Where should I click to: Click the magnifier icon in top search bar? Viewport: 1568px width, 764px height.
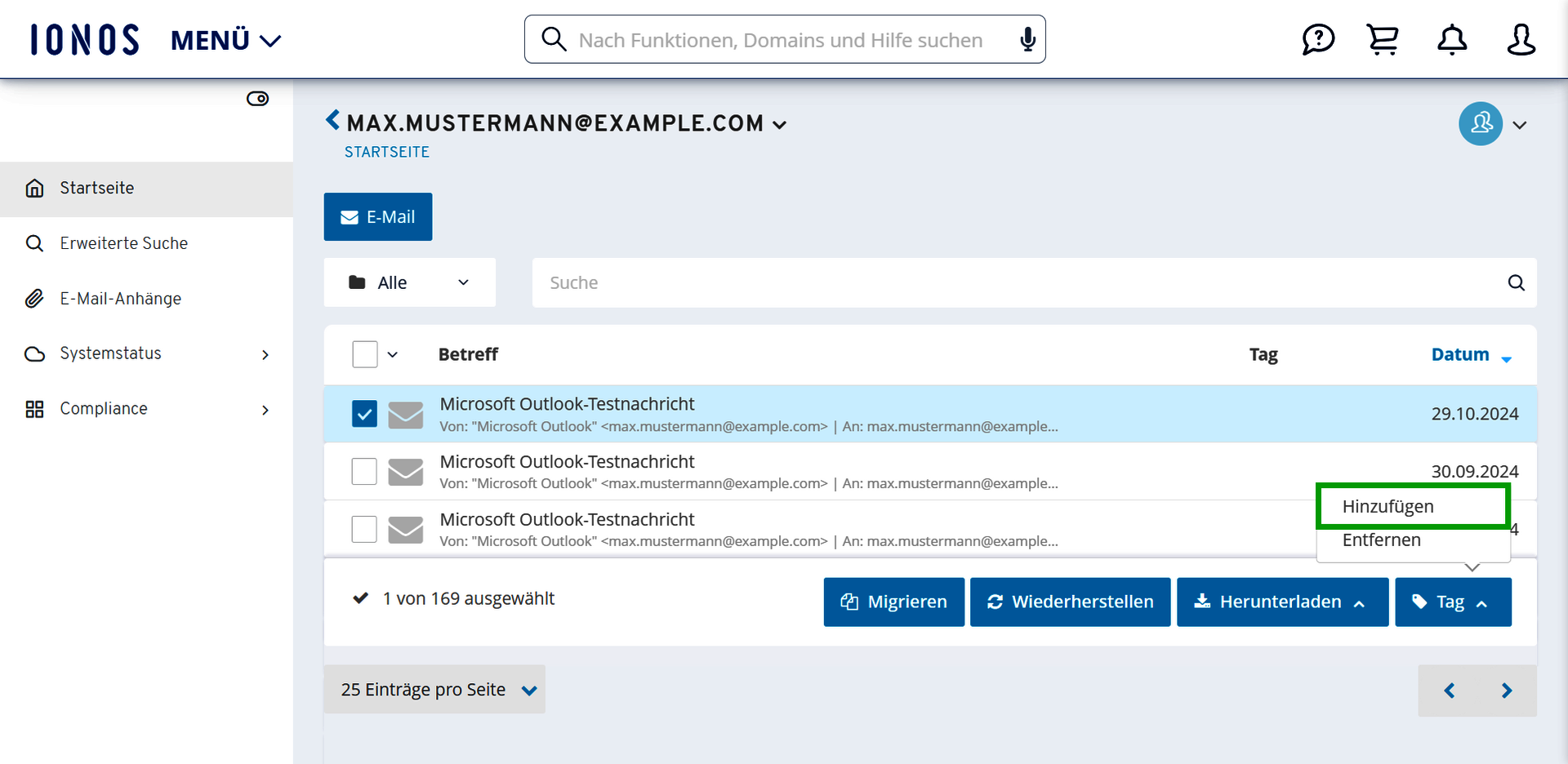coord(554,39)
